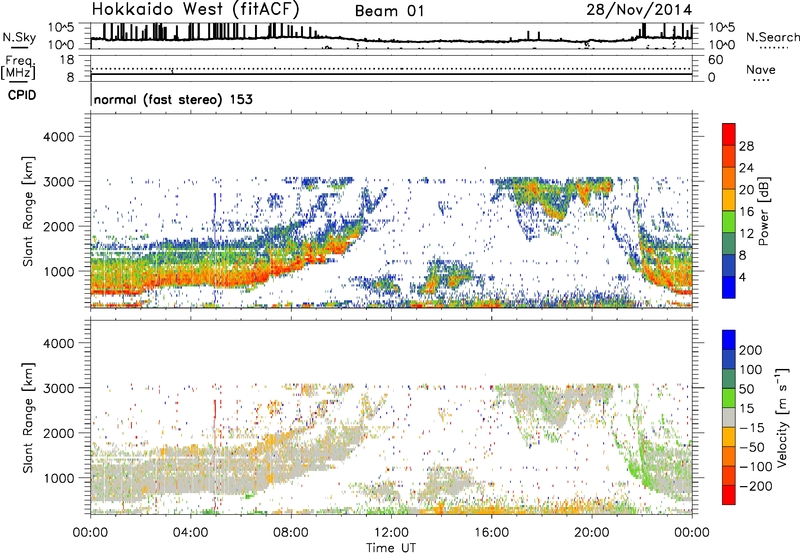Click the "-200" value on Velocity colorbar
Screen dimensions: 800x554
tap(756, 486)
